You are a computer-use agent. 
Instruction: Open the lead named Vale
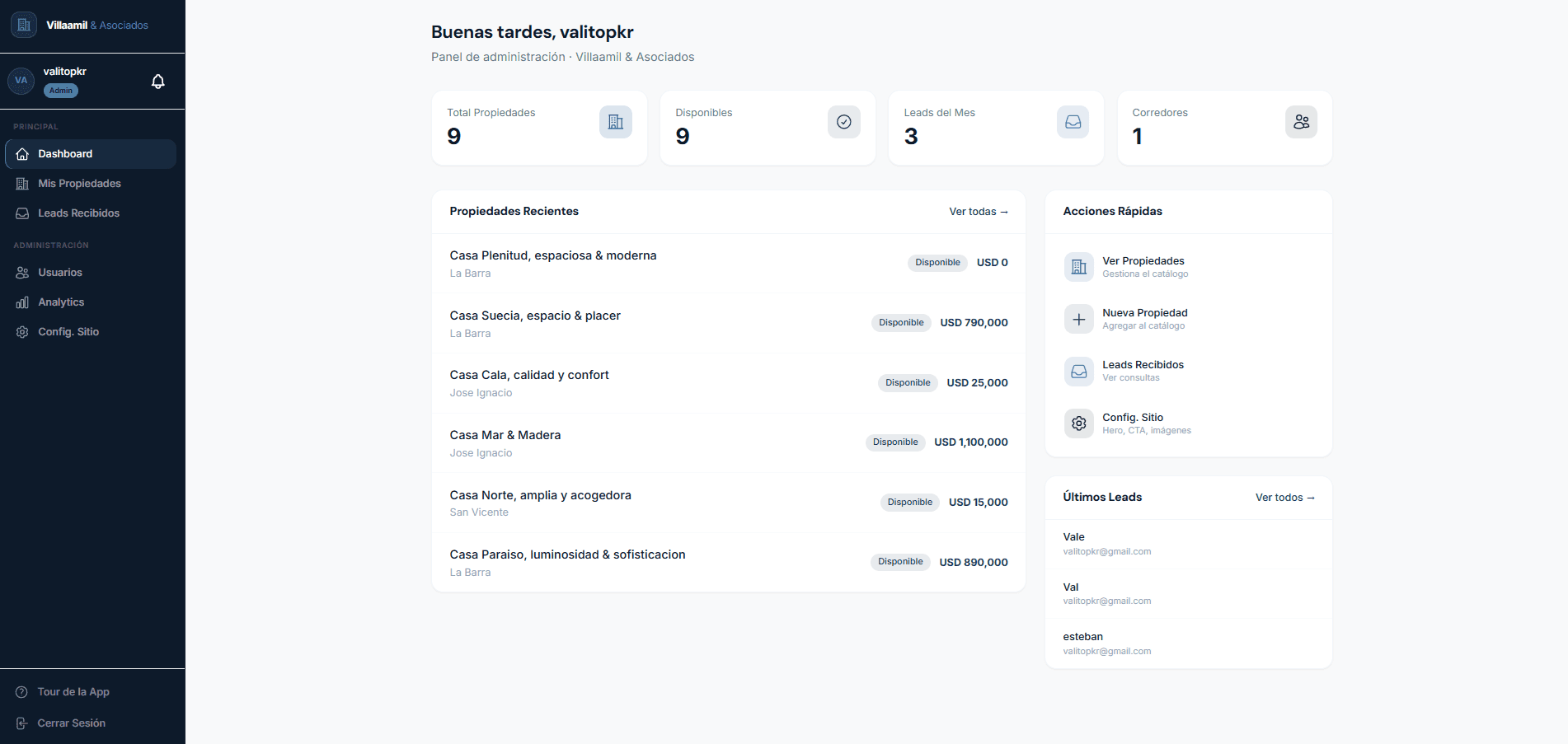[1188, 544]
